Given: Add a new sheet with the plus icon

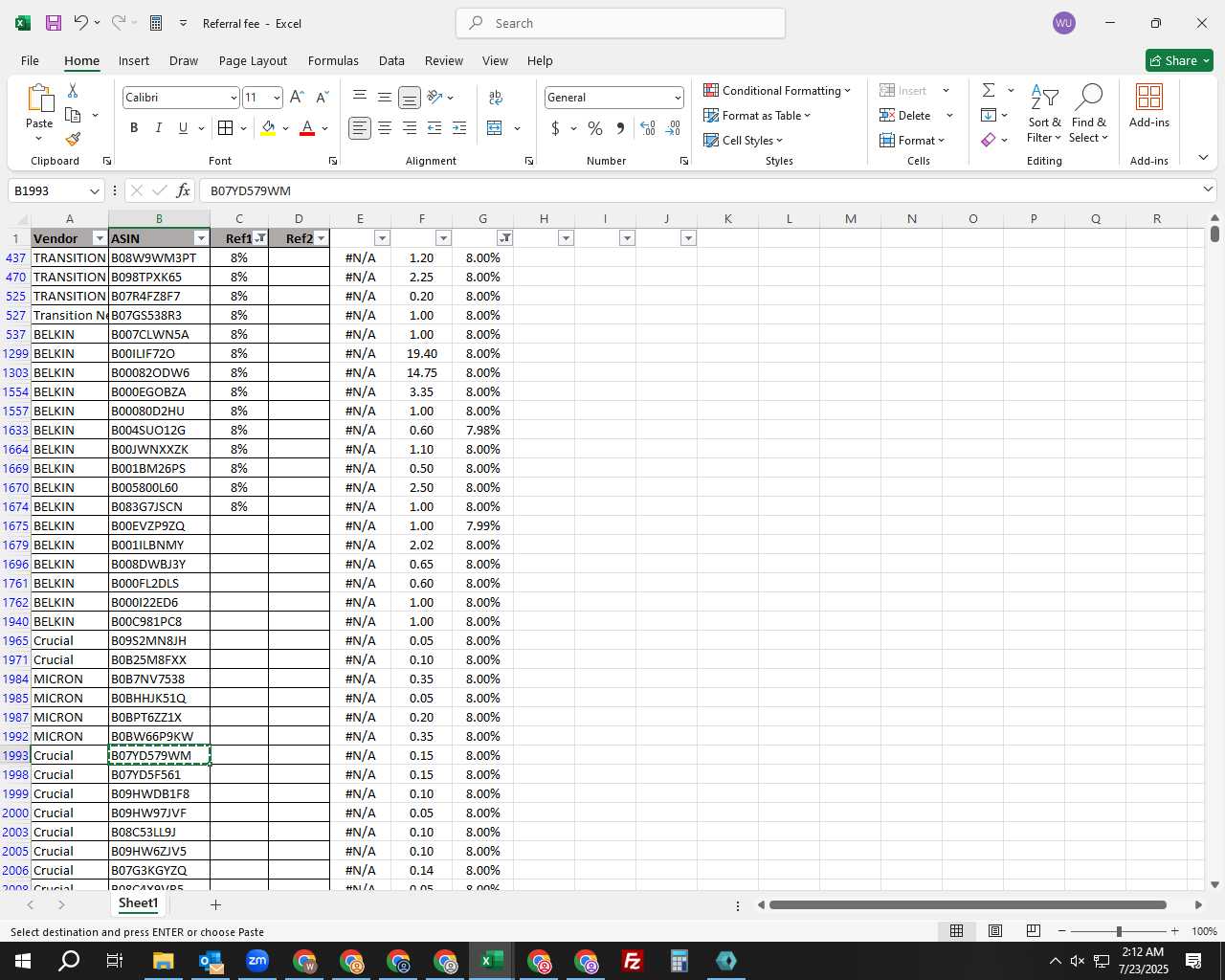Looking at the screenshot, I should point(216,904).
